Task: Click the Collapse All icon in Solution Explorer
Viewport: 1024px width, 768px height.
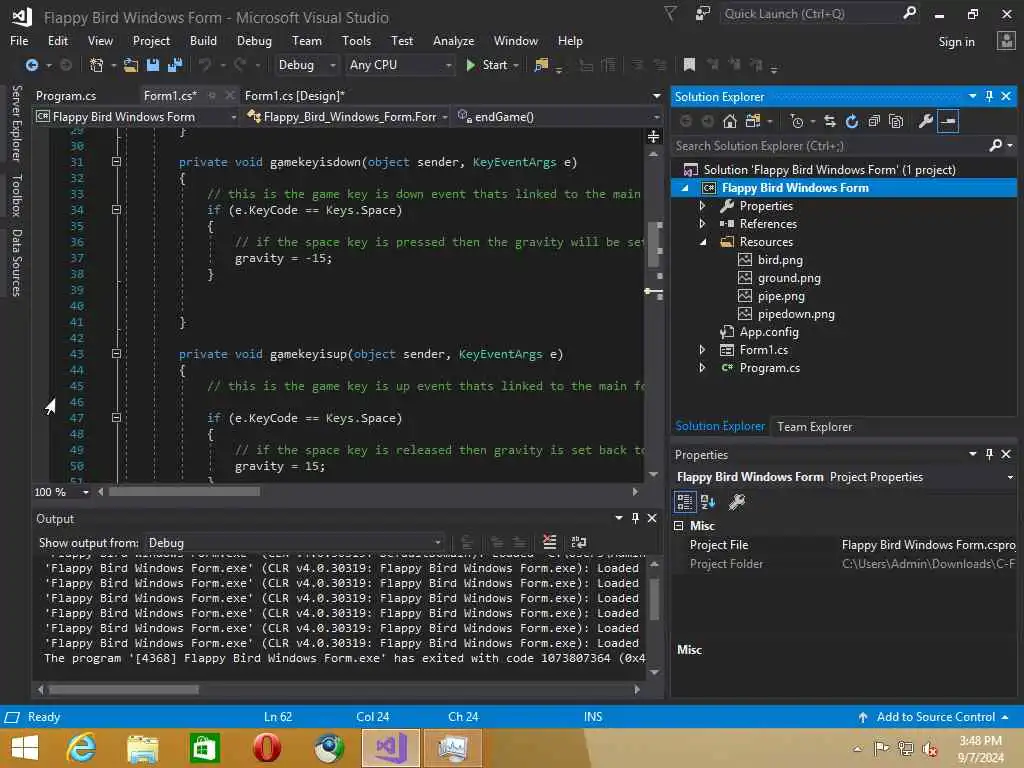Action: 874,121
